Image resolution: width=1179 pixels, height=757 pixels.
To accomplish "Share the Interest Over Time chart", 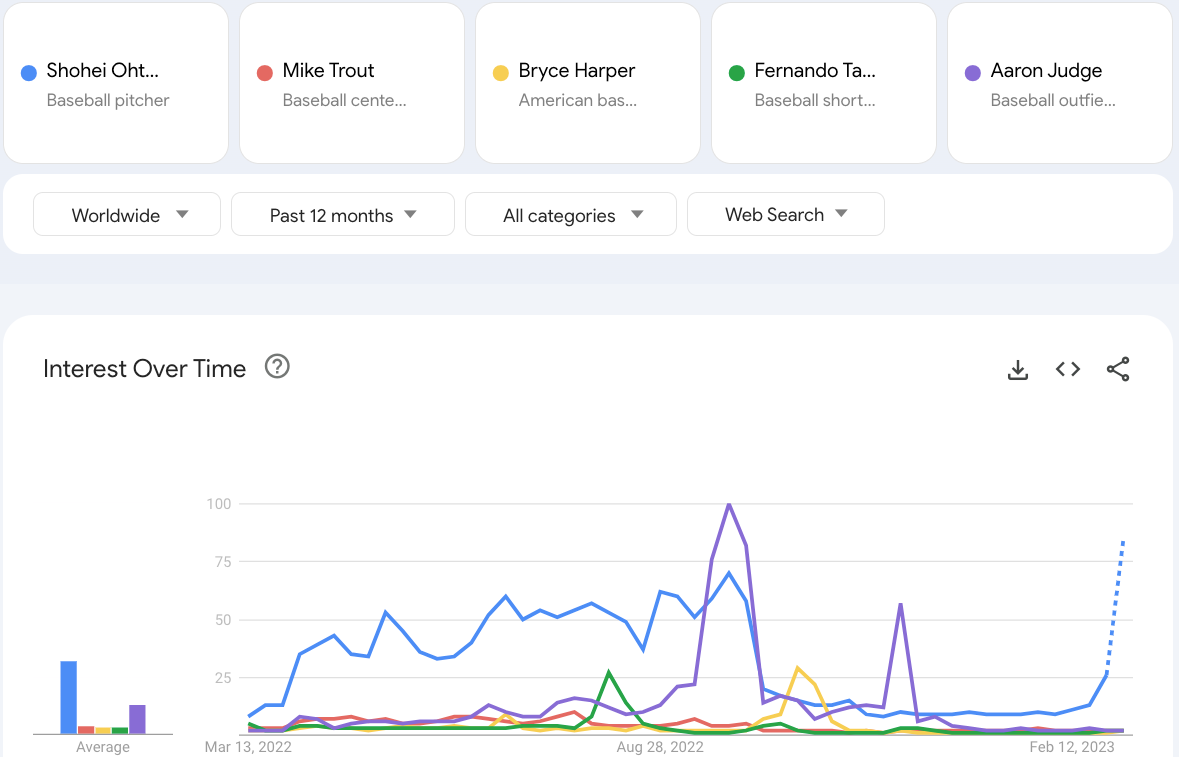I will coord(1118,369).
